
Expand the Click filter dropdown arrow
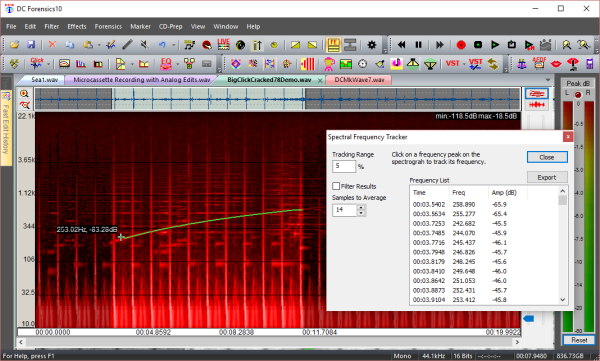(x=49, y=64)
